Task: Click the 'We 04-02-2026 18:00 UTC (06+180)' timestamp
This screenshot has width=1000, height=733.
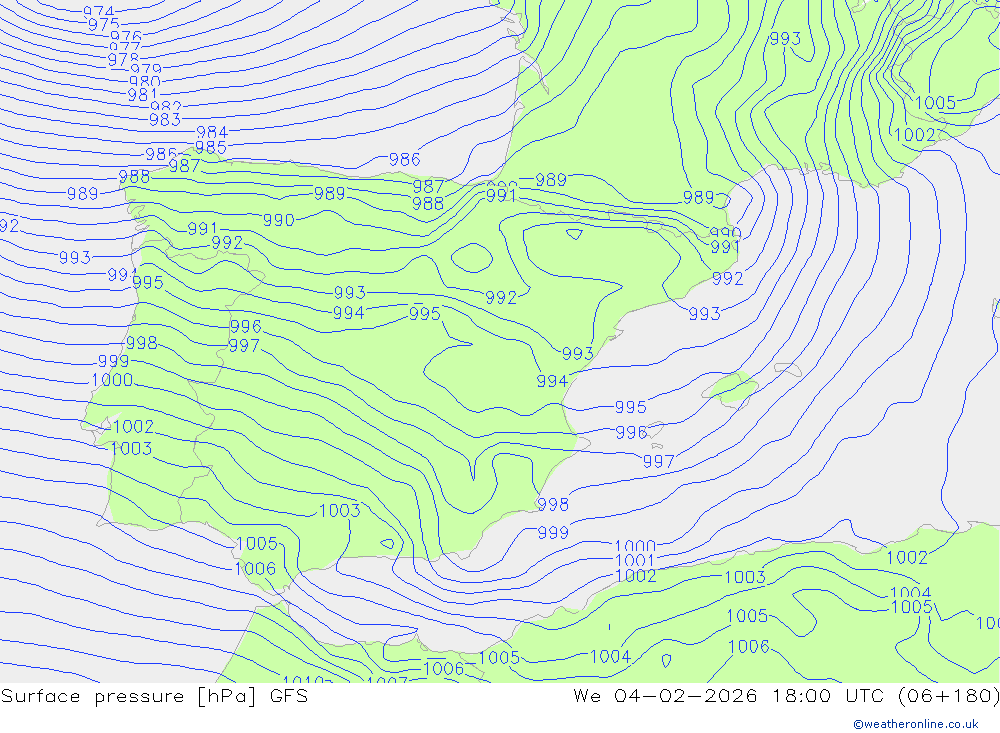Action: coord(786,696)
